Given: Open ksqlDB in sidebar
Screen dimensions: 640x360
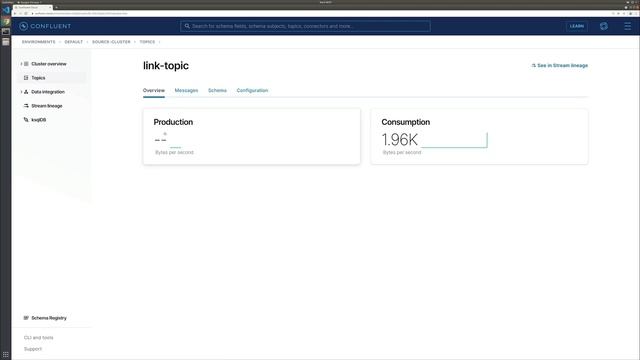Looking at the screenshot, I should (38, 120).
